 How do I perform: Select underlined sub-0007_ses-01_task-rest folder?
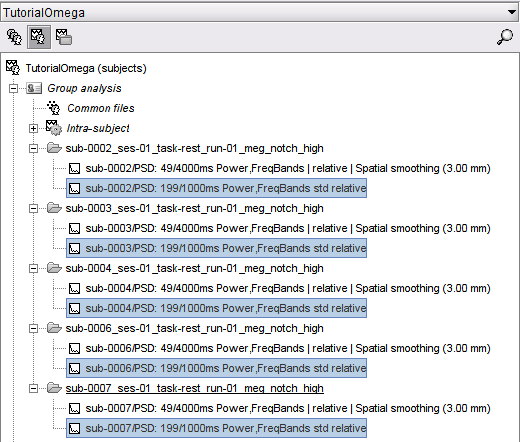click(194, 388)
